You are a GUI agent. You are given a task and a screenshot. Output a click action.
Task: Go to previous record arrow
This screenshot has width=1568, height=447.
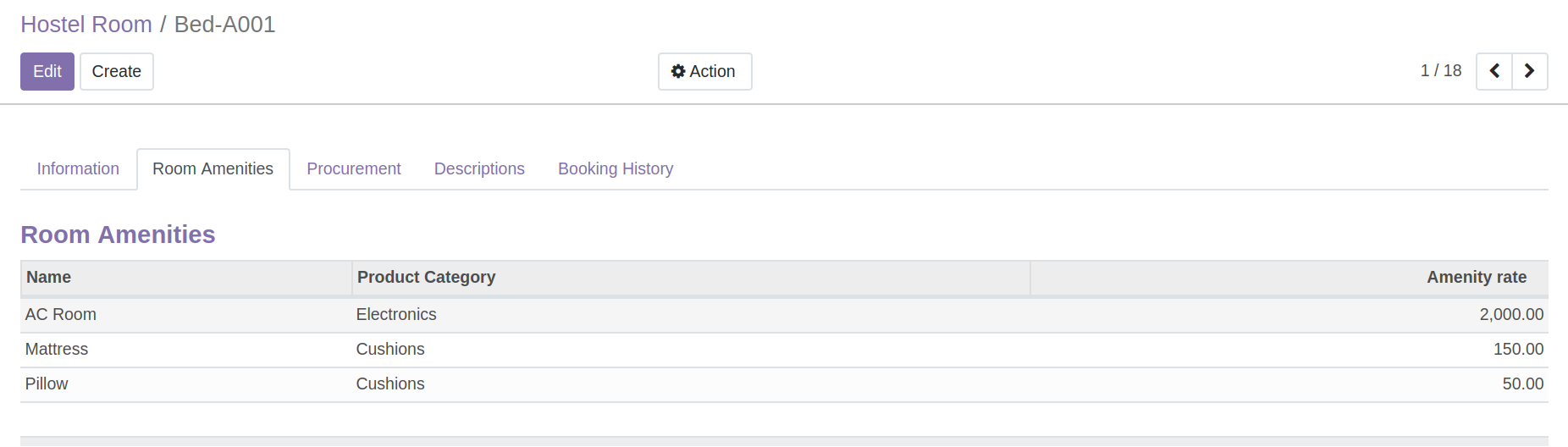pyautogui.click(x=1494, y=71)
